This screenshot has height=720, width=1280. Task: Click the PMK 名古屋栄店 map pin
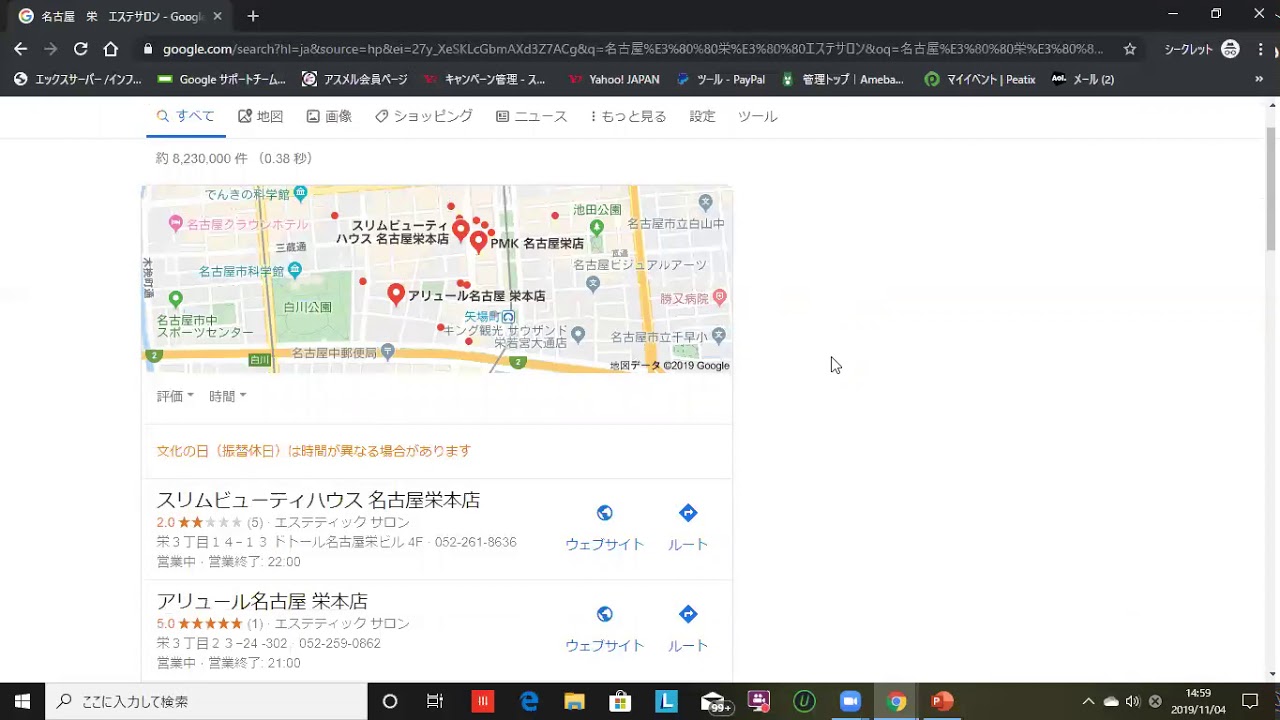pos(479,241)
